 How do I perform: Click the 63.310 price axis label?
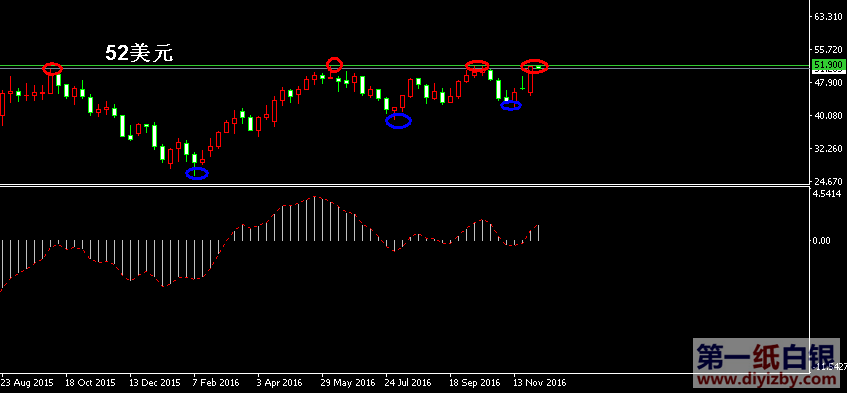(x=828, y=17)
